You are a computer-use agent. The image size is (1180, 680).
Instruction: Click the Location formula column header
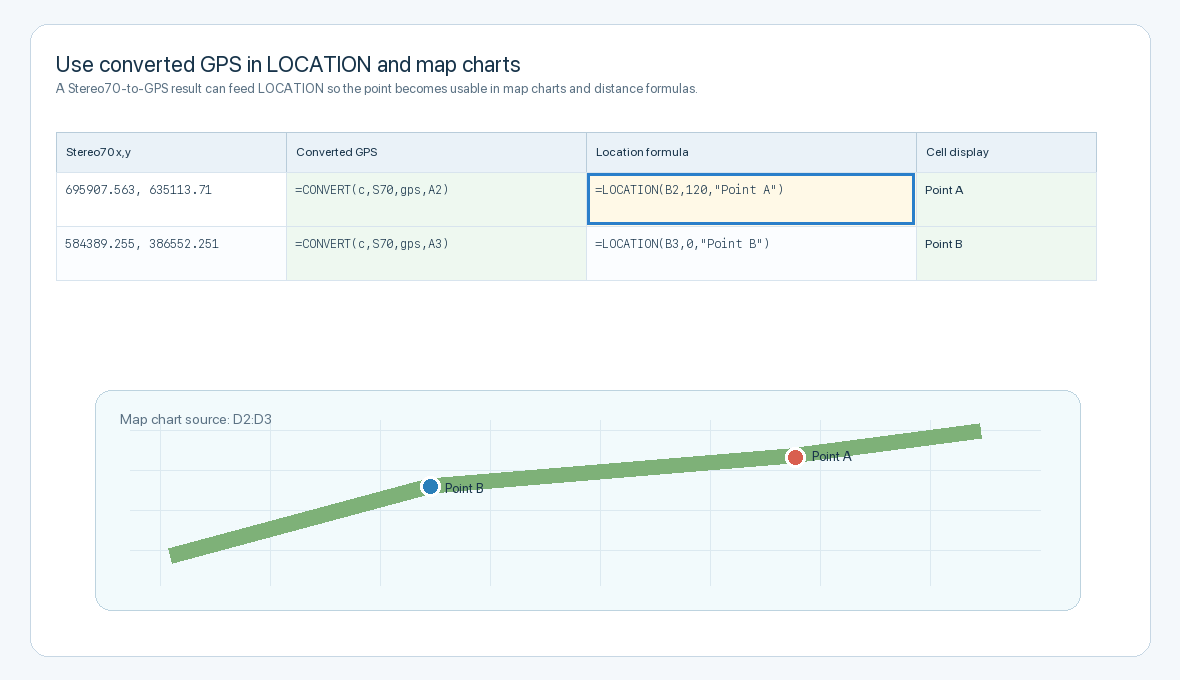coord(751,153)
